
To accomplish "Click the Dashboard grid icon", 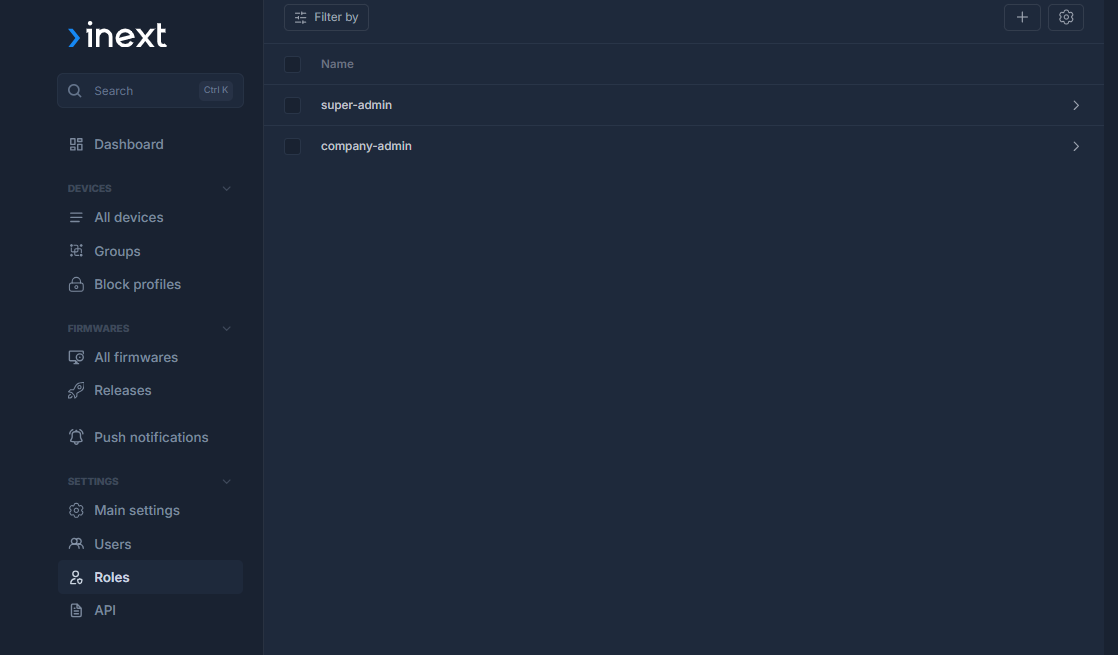I will coord(76,144).
